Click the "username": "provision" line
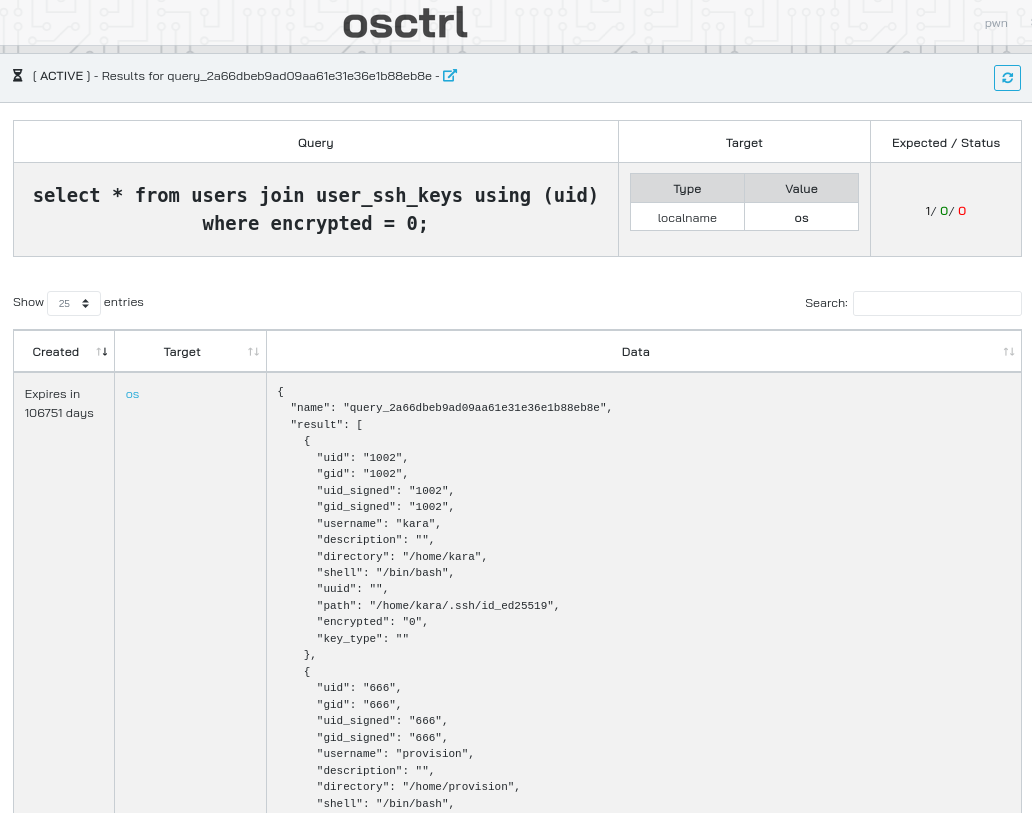The width and height of the screenshot is (1032, 813). 395,754
